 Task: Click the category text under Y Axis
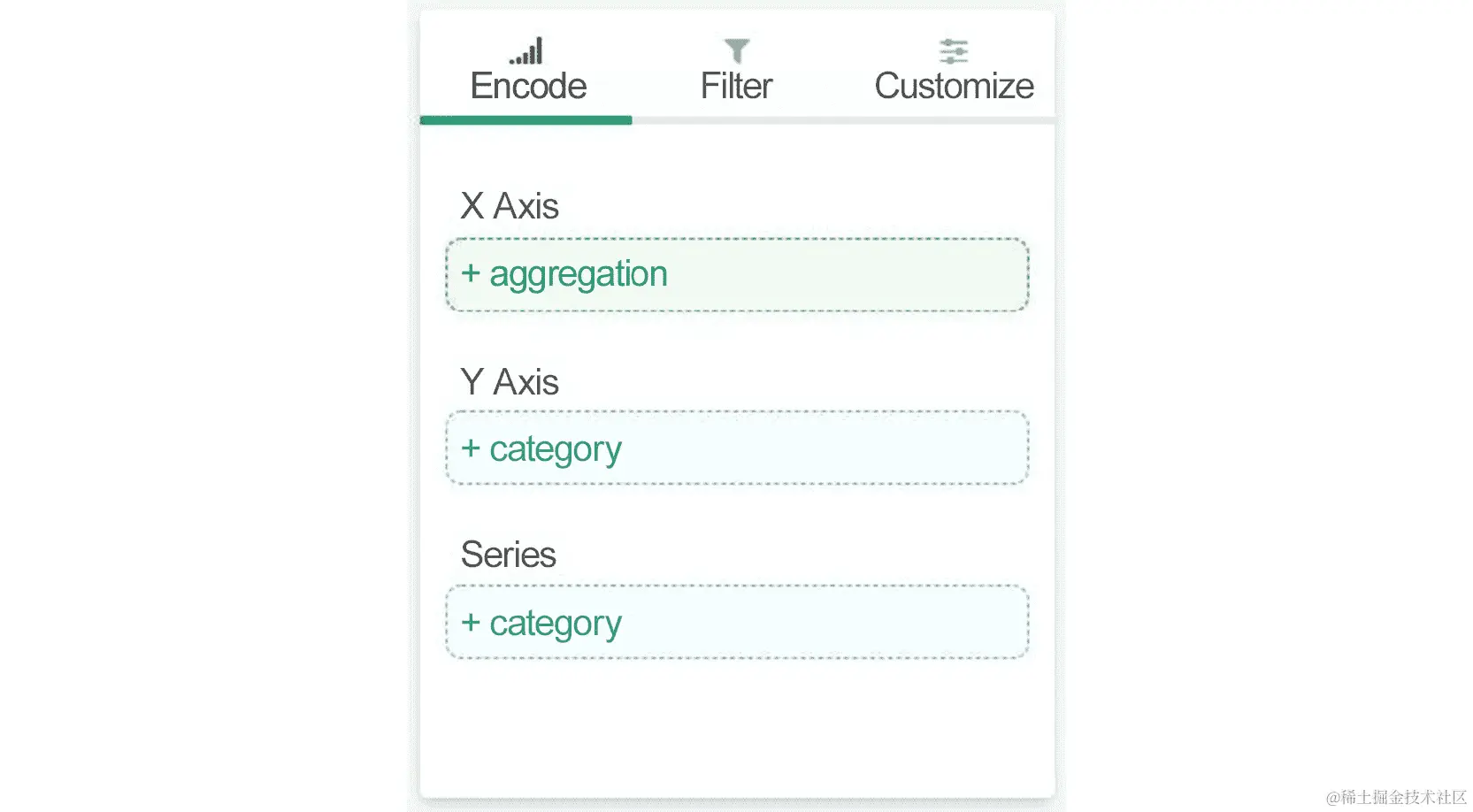556,449
